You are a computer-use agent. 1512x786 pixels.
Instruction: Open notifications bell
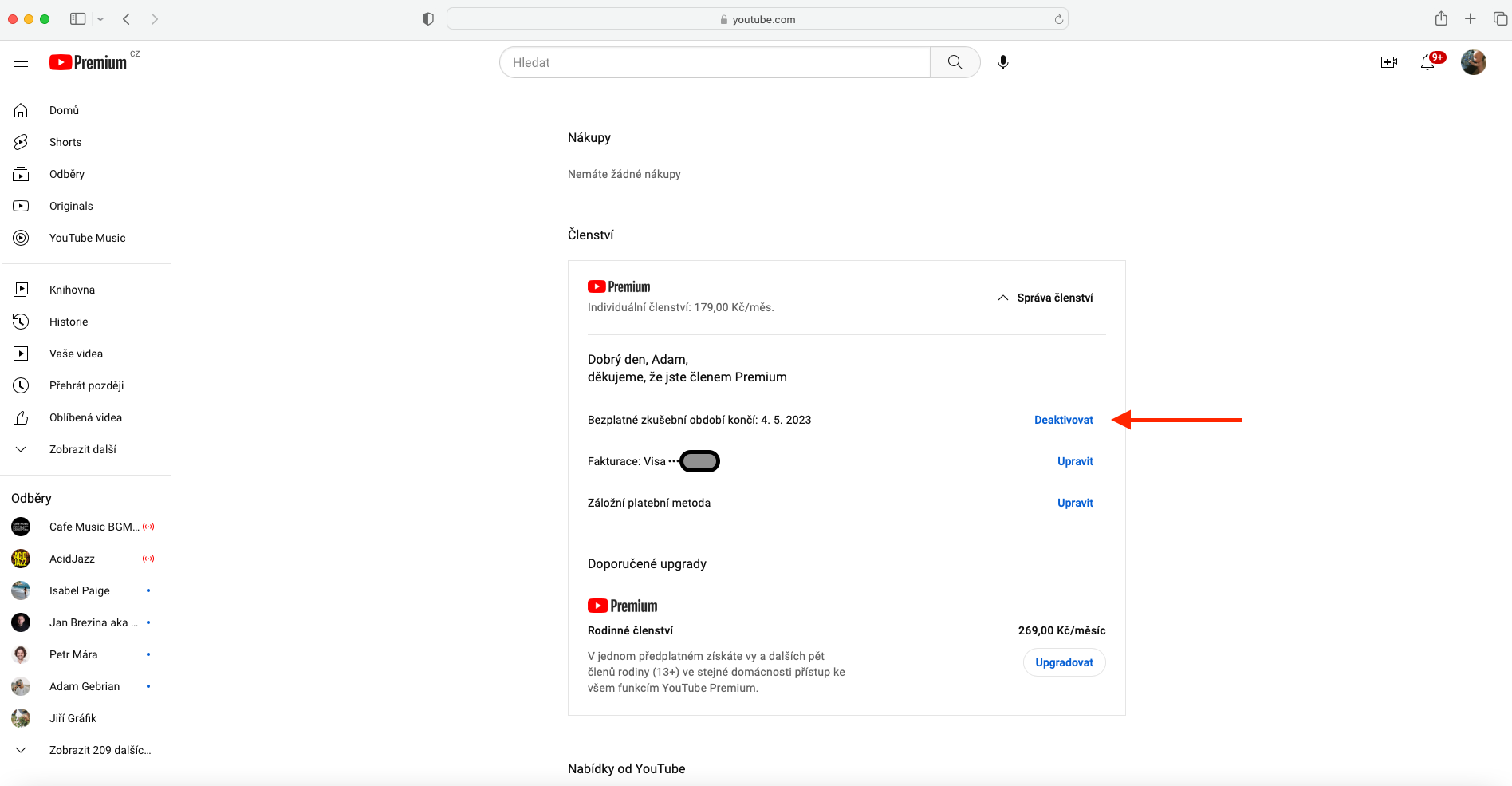1427,62
